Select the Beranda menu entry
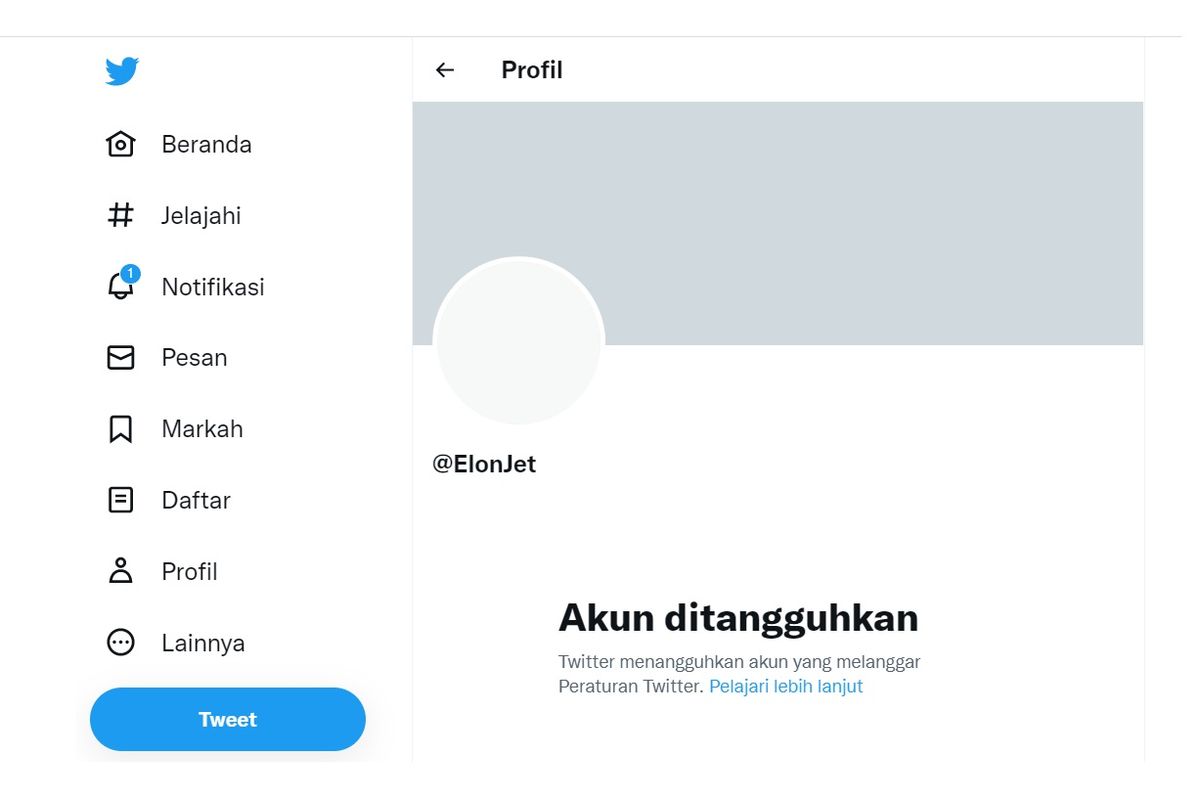This screenshot has height=800, width=1200. [x=206, y=144]
